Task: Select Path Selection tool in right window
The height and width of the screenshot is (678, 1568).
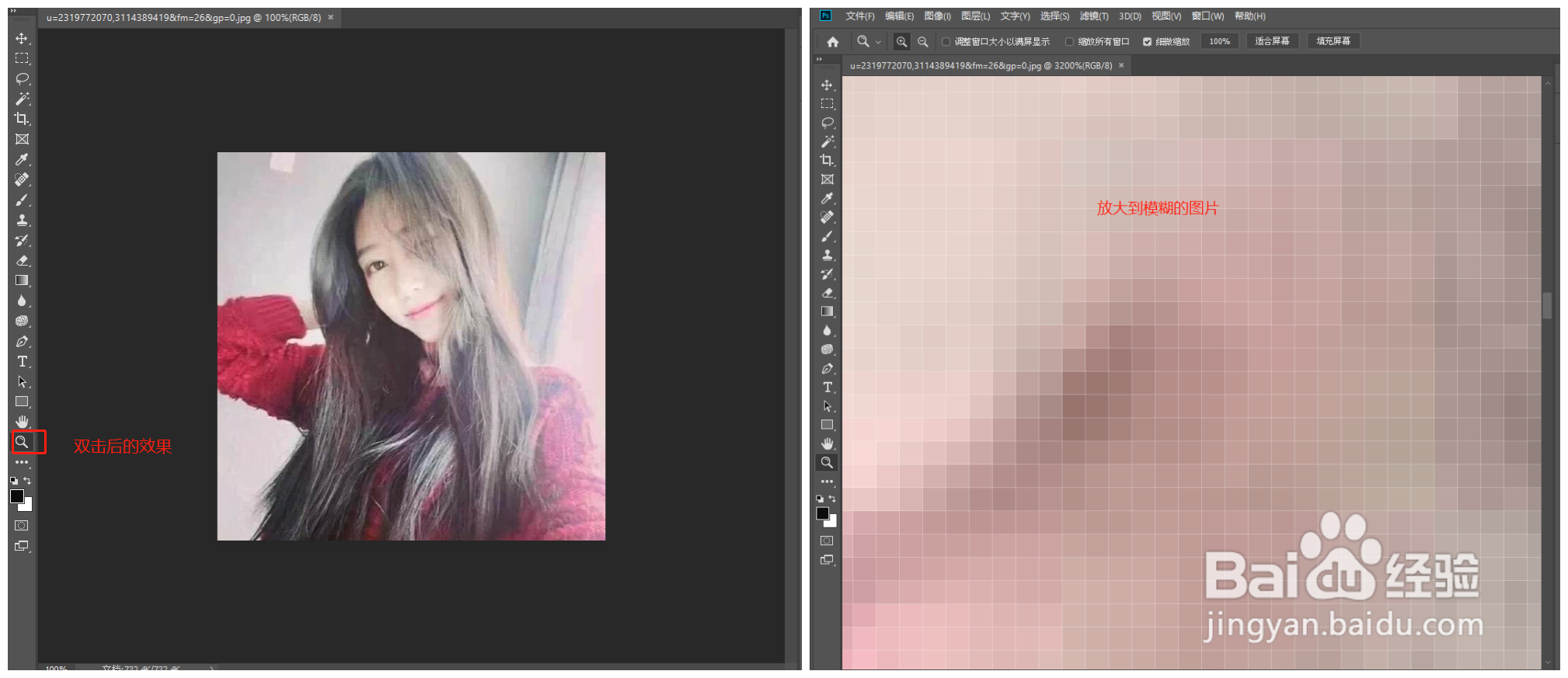Action: click(x=827, y=406)
